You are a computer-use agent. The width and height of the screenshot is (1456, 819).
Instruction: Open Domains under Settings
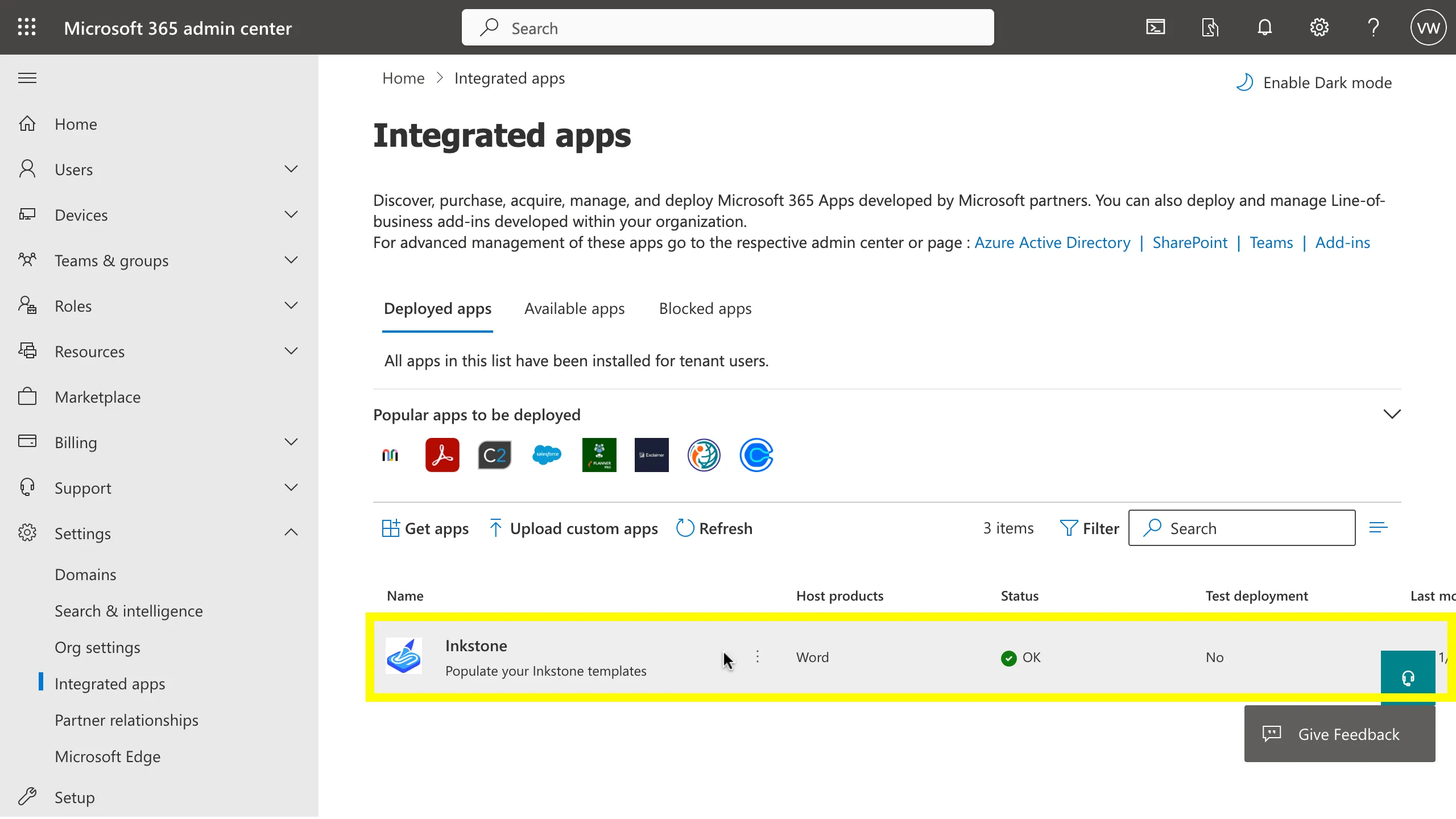(x=85, y=575)
